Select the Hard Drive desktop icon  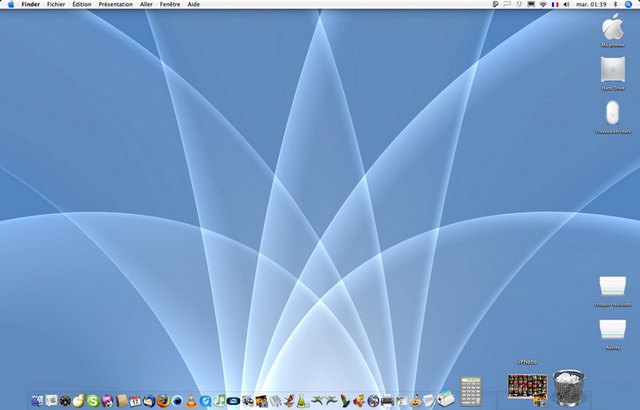613,70
